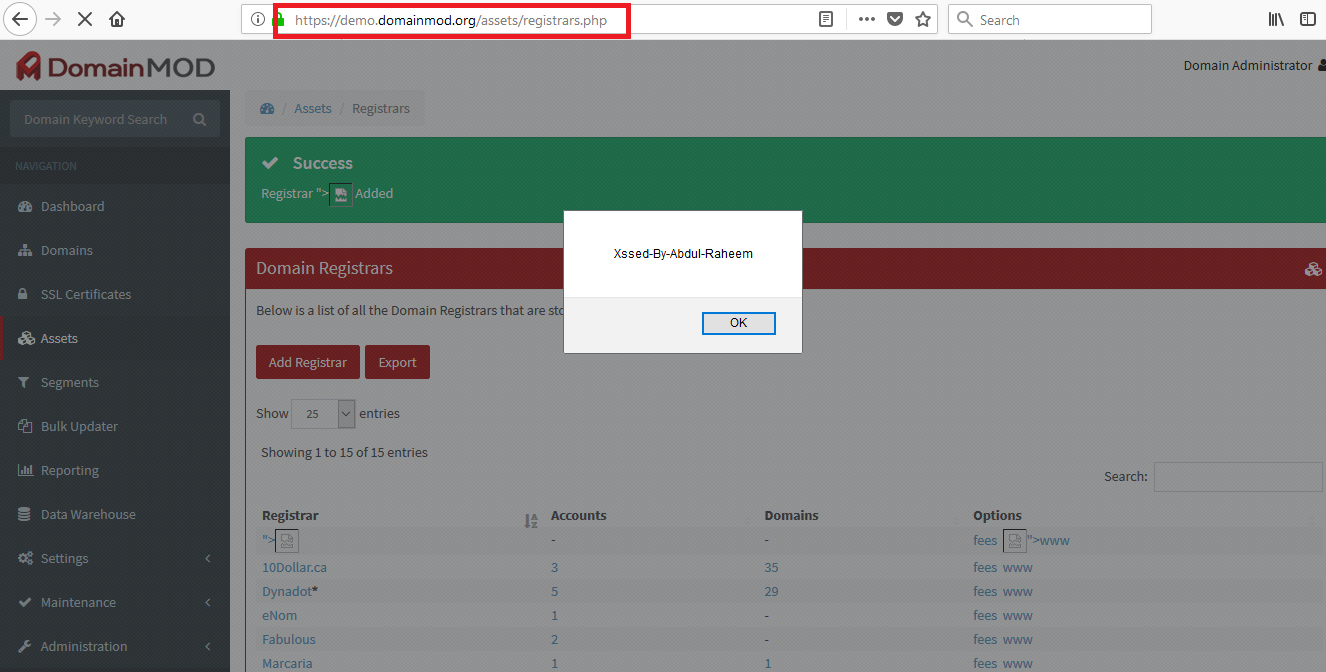Click Assets breadcrumb link
Viewport: 1326px width, 672px height.
313,108
